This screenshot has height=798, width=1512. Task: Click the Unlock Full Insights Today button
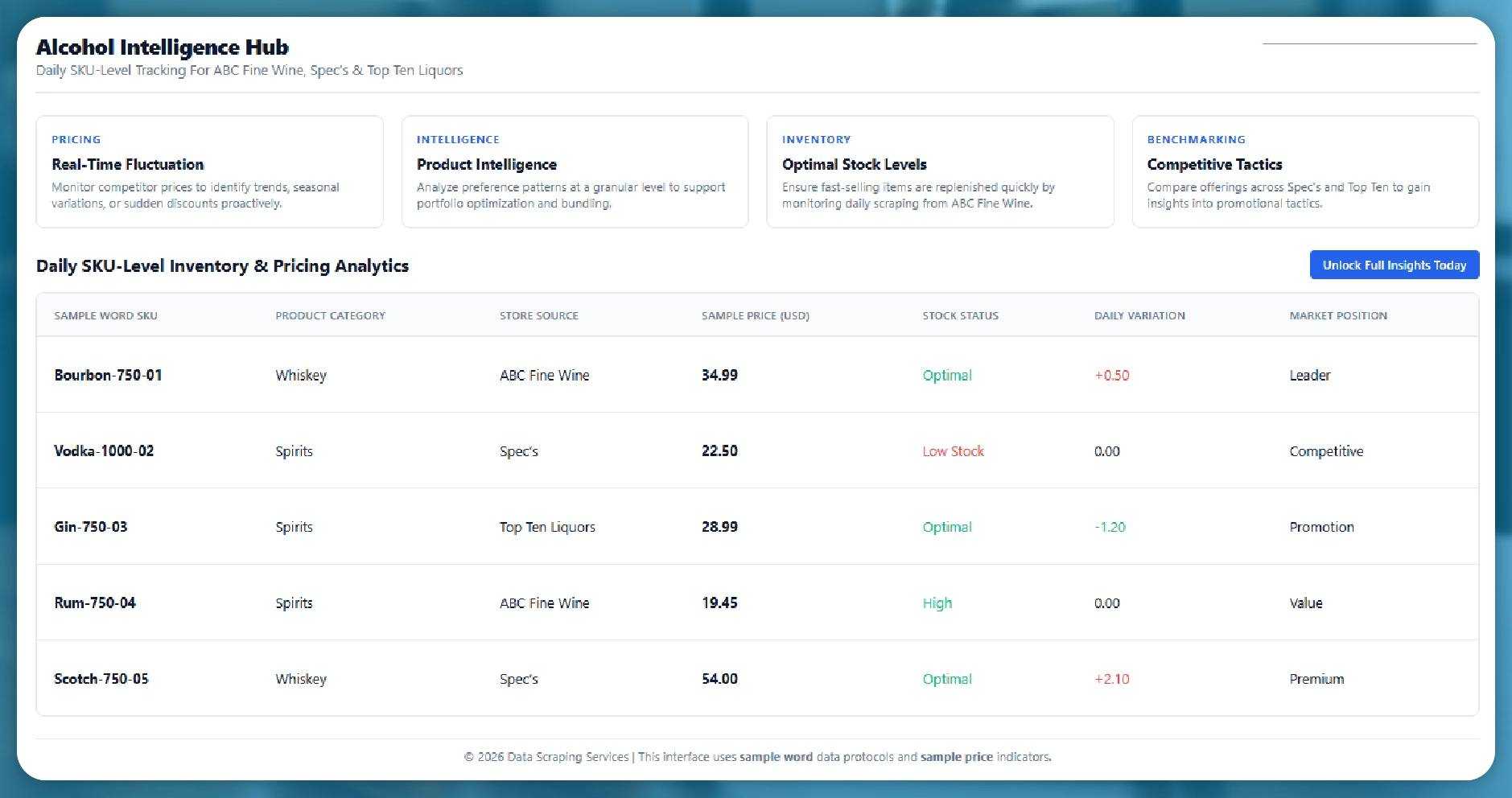pyautogui.click(x=1394, y=265)
